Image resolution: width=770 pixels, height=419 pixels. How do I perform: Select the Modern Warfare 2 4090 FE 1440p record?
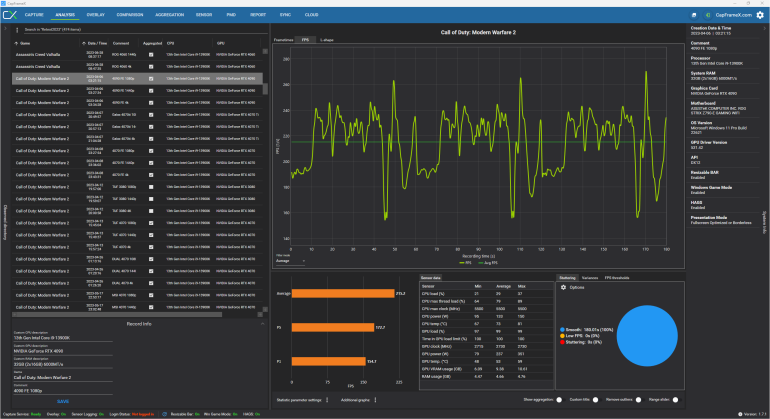pos(137,90)
